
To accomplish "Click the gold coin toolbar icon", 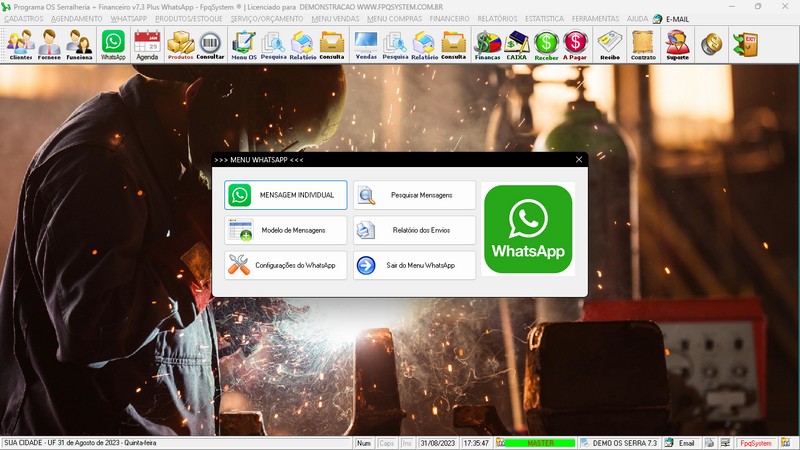I will tap(711, 44).
